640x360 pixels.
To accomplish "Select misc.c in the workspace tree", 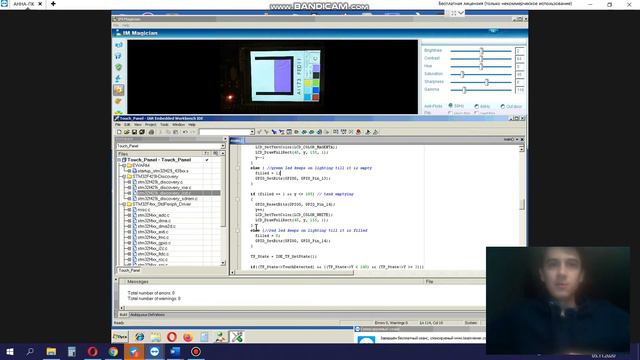I will click(144, 209).
